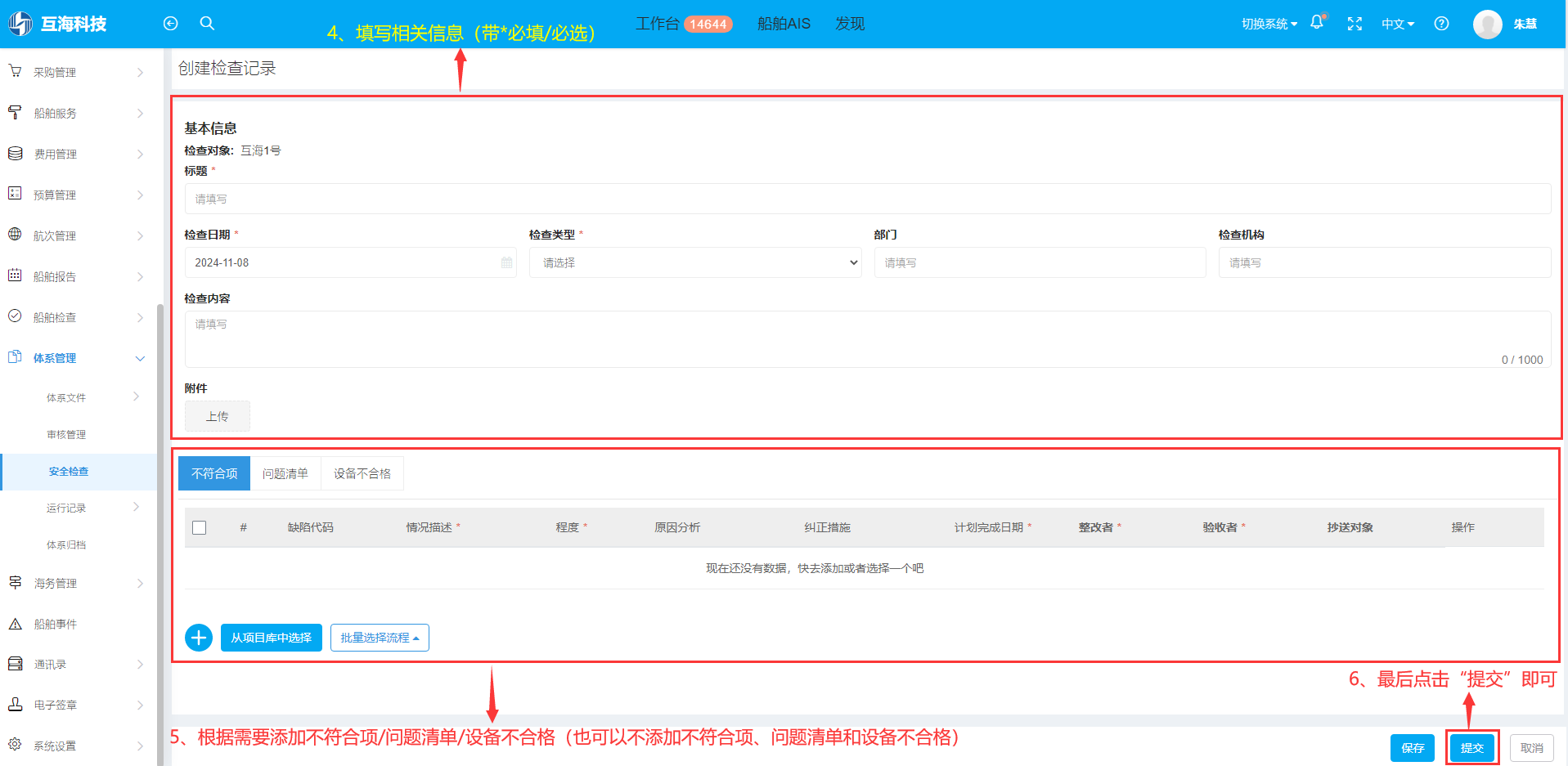Switch to the 不符合项 tab
This screenshot has width=1568, height=766.
click(214, 473)
